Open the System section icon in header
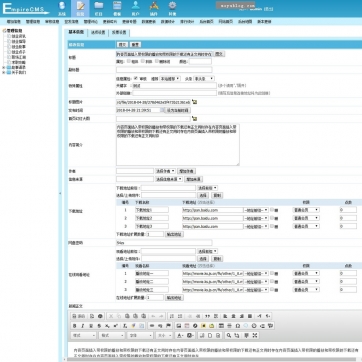Viewport: 362px width, 362px height. pyautogui.click(x=62, y=8)
